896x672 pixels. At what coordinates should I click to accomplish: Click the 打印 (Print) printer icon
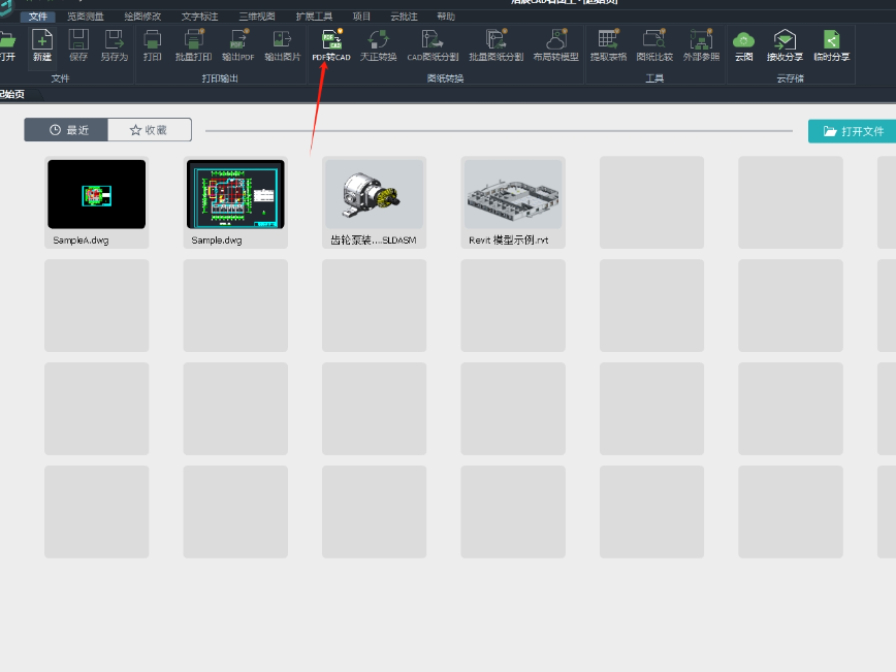coord(152,40)
